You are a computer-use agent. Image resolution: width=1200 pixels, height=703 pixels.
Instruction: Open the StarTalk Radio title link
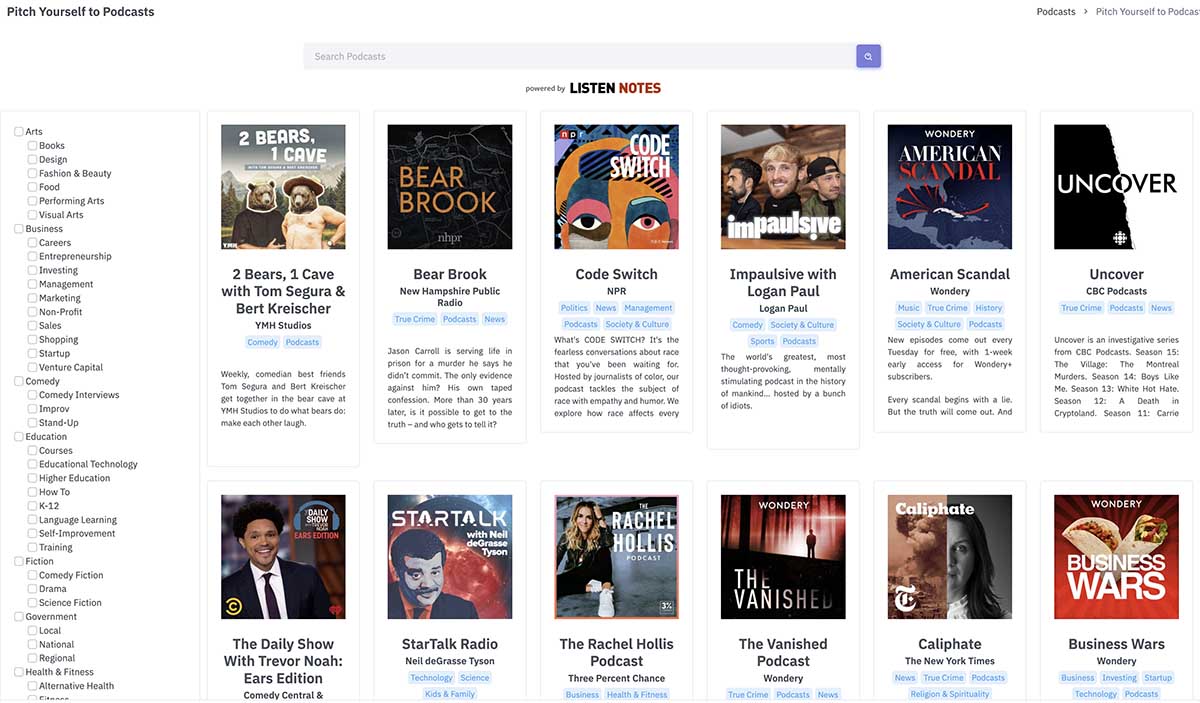pos(450,644)
